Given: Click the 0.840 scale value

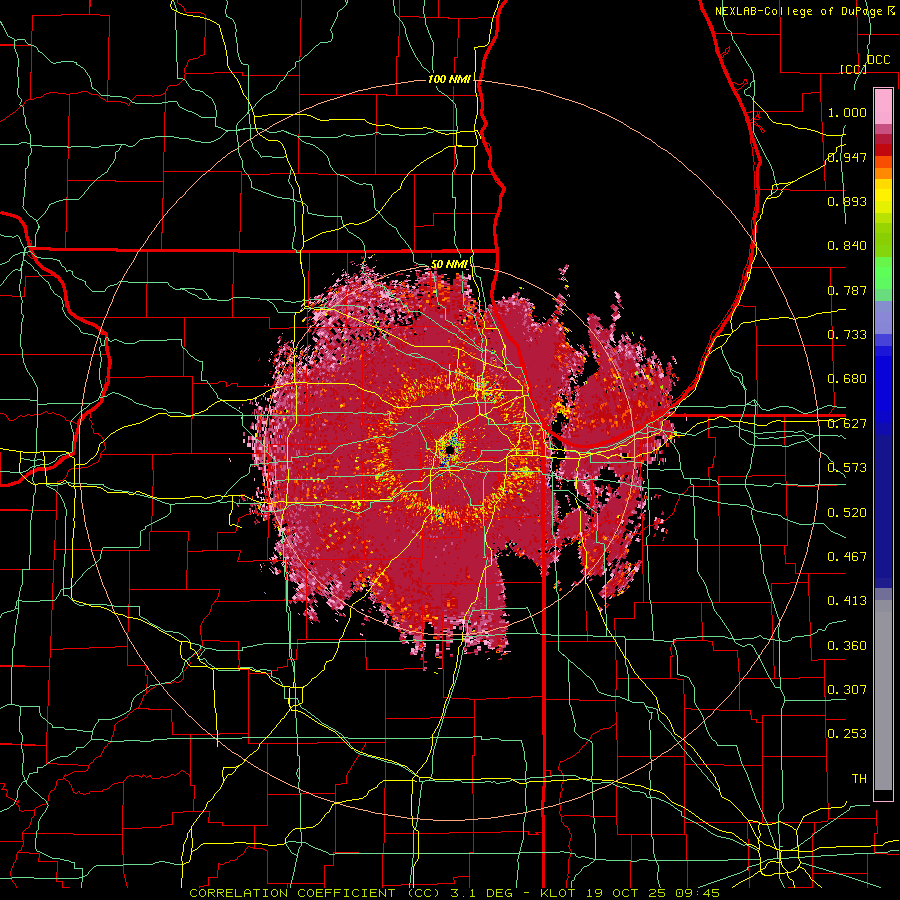Looking at the screenshot, I should click(847, 246).
